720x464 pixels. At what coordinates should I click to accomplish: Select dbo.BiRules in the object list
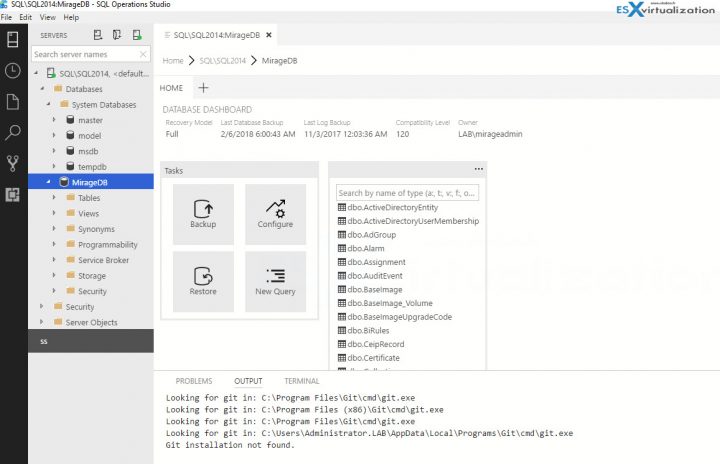(x=368, y=330)
